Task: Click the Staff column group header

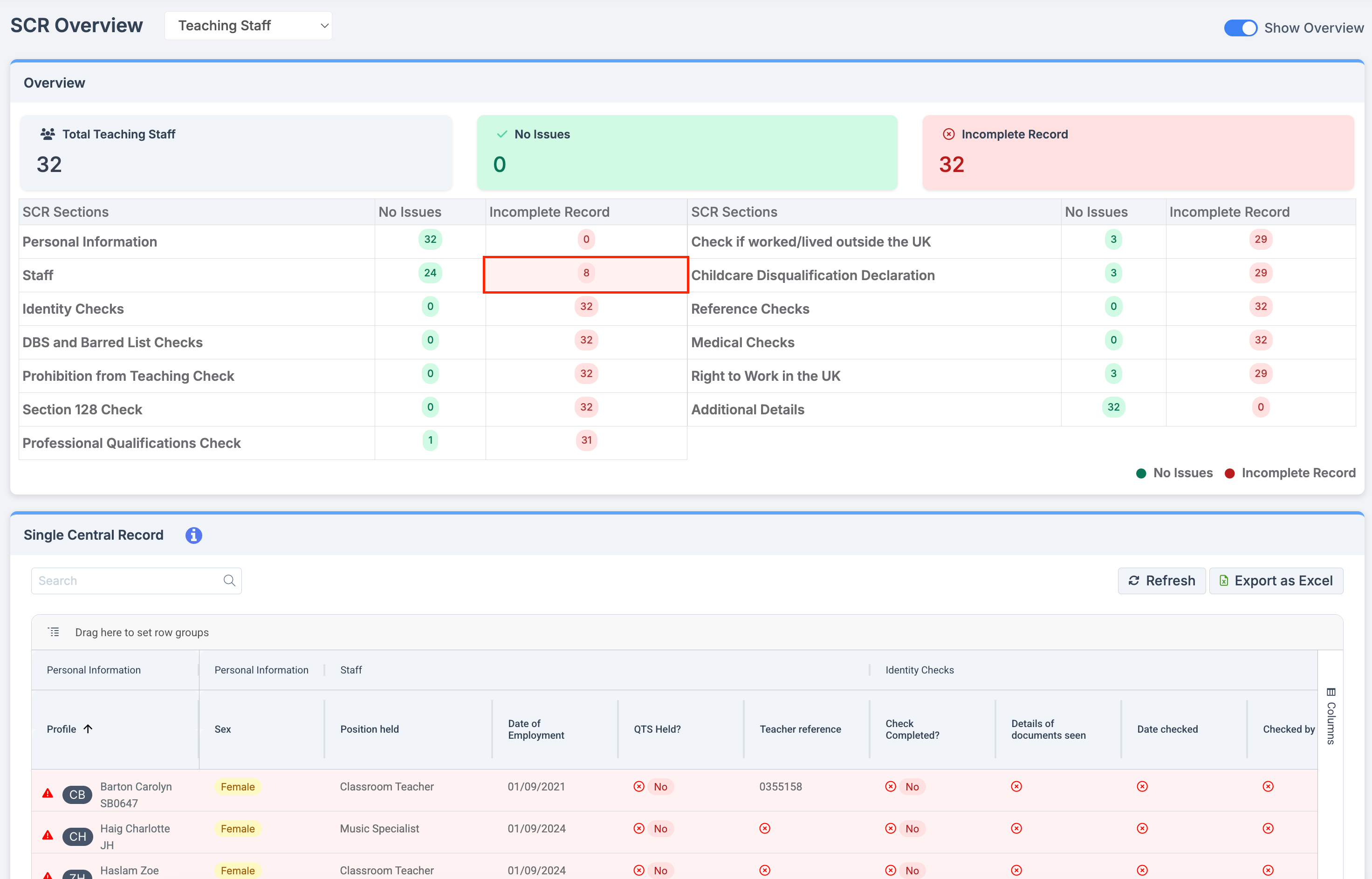Action: click(x=351, y=670)
